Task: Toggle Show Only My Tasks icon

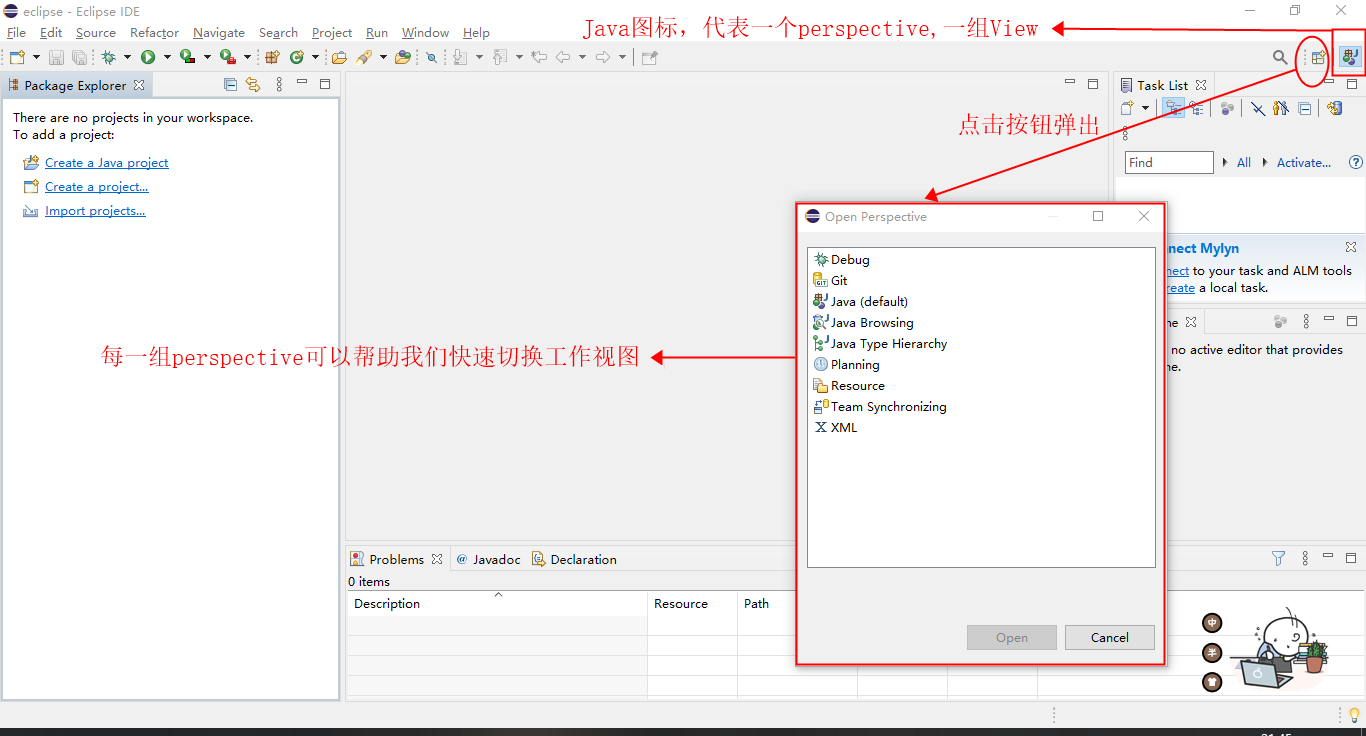Action: point(1280,108)
